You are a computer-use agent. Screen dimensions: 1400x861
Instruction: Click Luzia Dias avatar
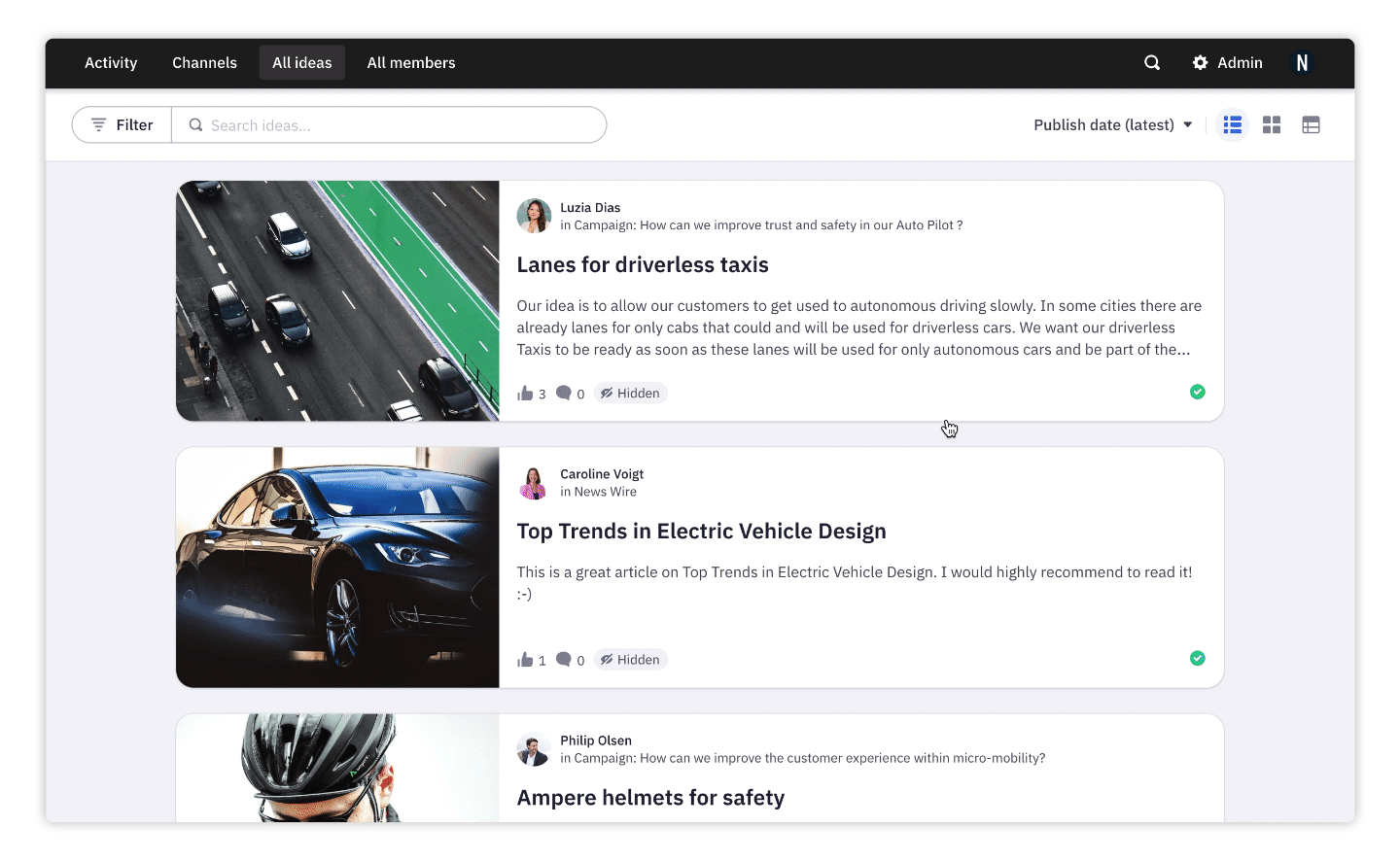tap(534, 216)
